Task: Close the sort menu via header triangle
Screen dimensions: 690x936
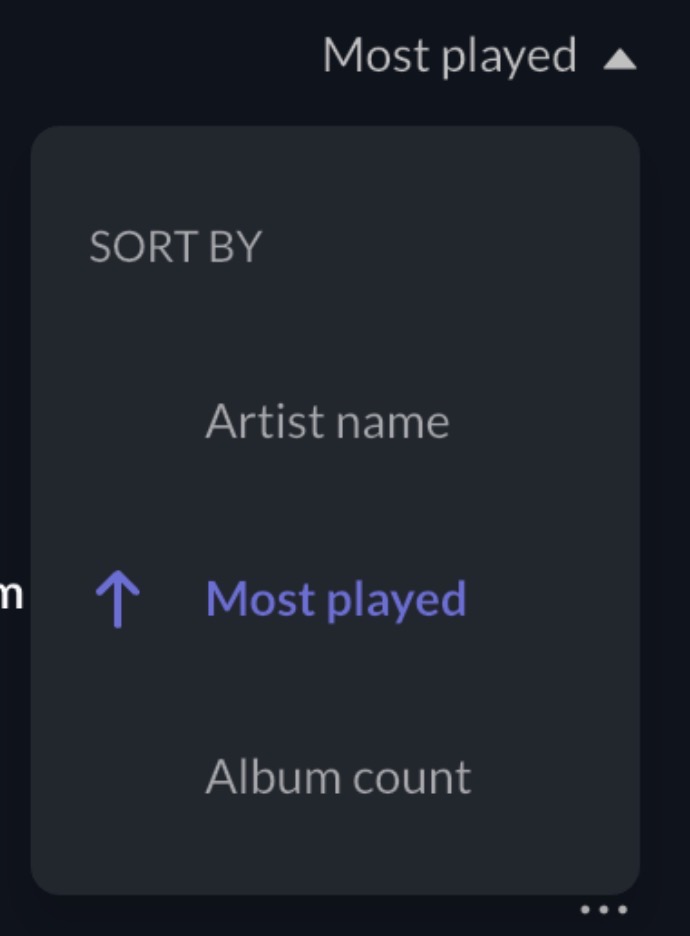Action: (x=620, y=60)
